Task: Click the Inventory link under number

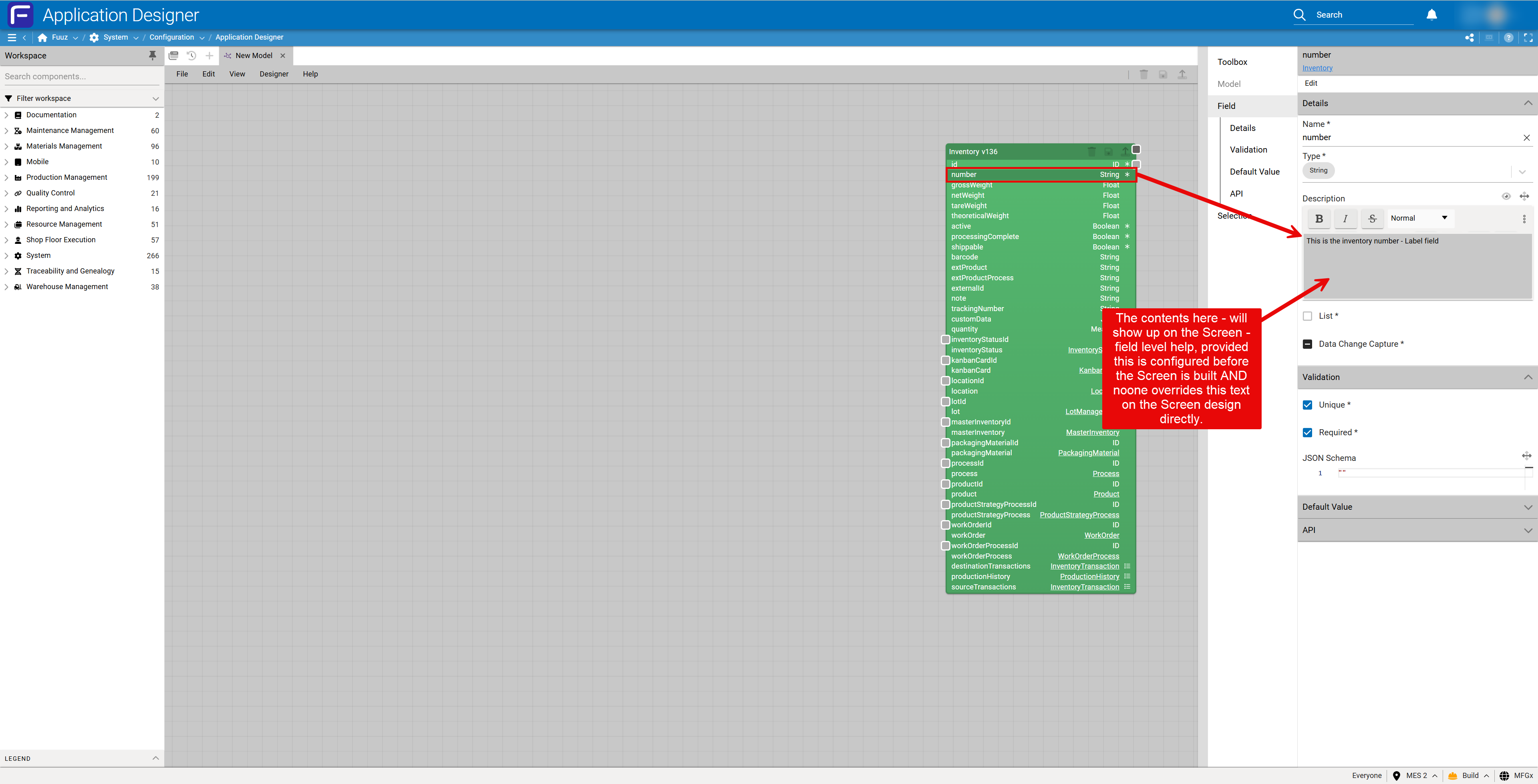Action: (1317, 68)
